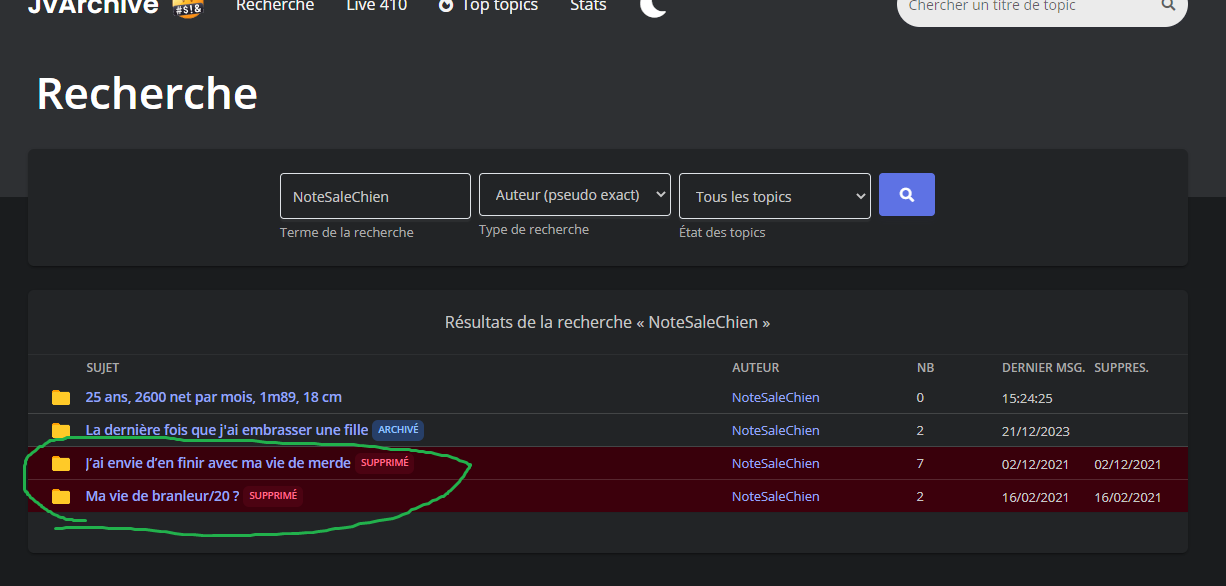
Task: Click the flame icon beside Top topics
Action: pyautogui.click(x=446, y=6)
